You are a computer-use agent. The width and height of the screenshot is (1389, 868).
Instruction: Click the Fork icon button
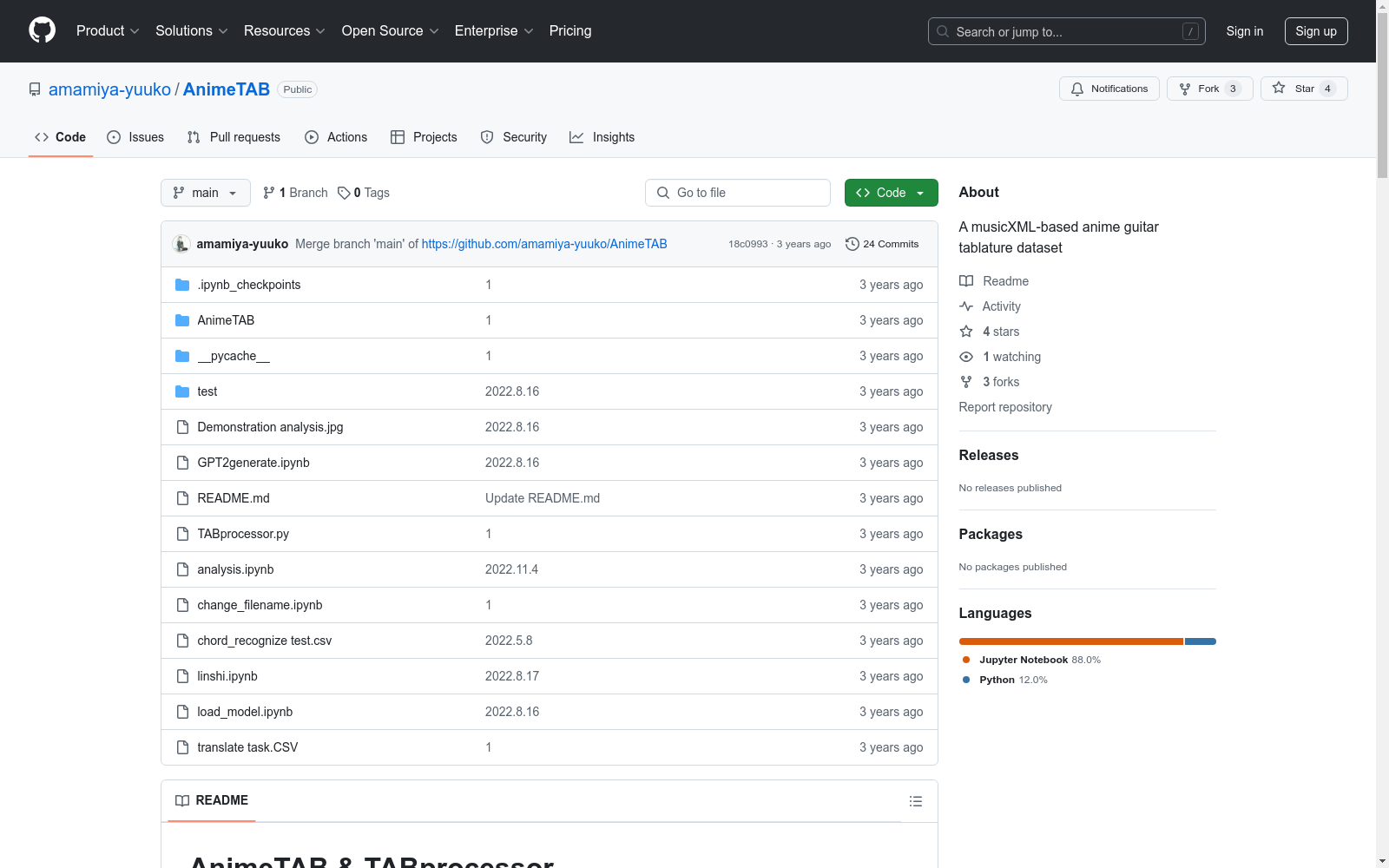[1185, 89]
